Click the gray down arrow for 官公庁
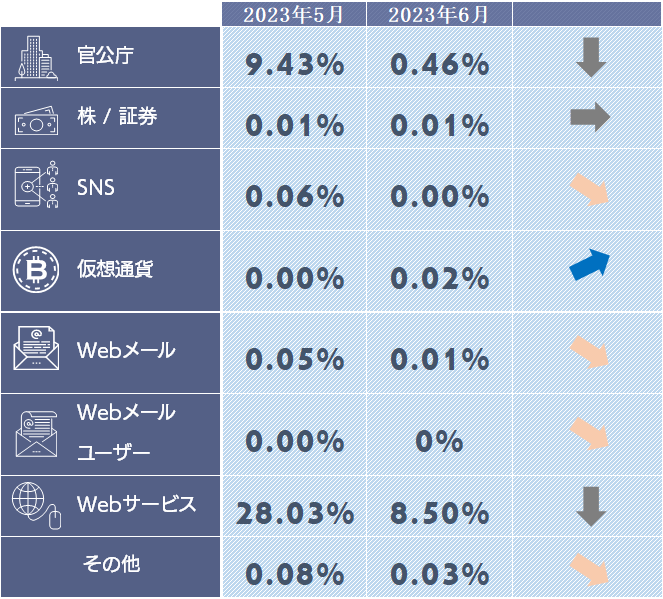 [591, 58]
